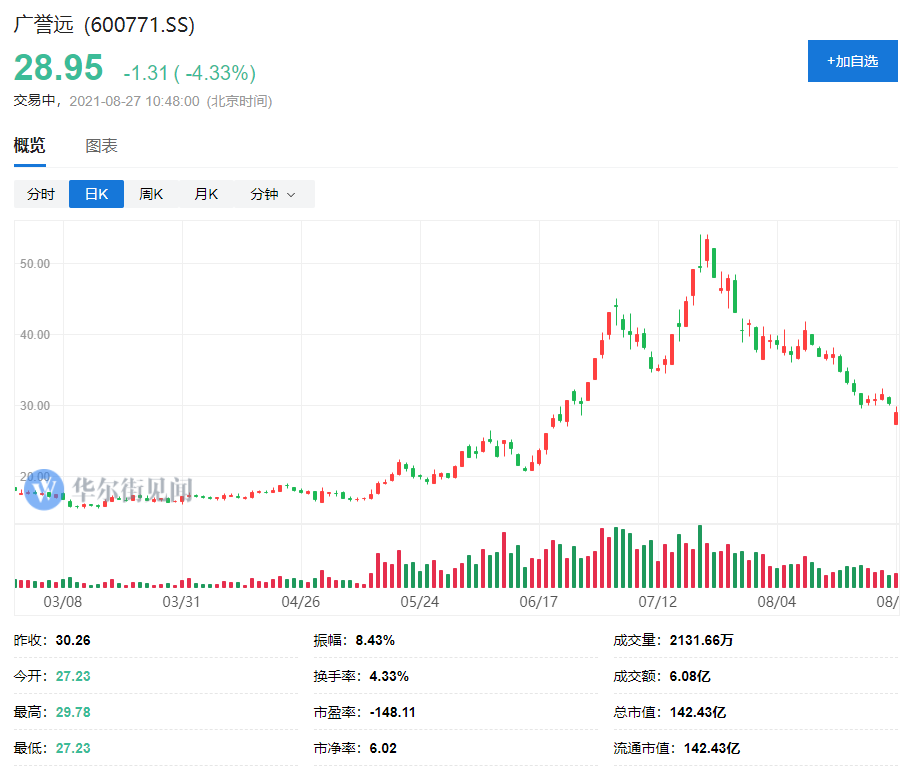Screen dimensions: 908x766
Task: Click the 50.00 price axis label
Action: (35, 264)
